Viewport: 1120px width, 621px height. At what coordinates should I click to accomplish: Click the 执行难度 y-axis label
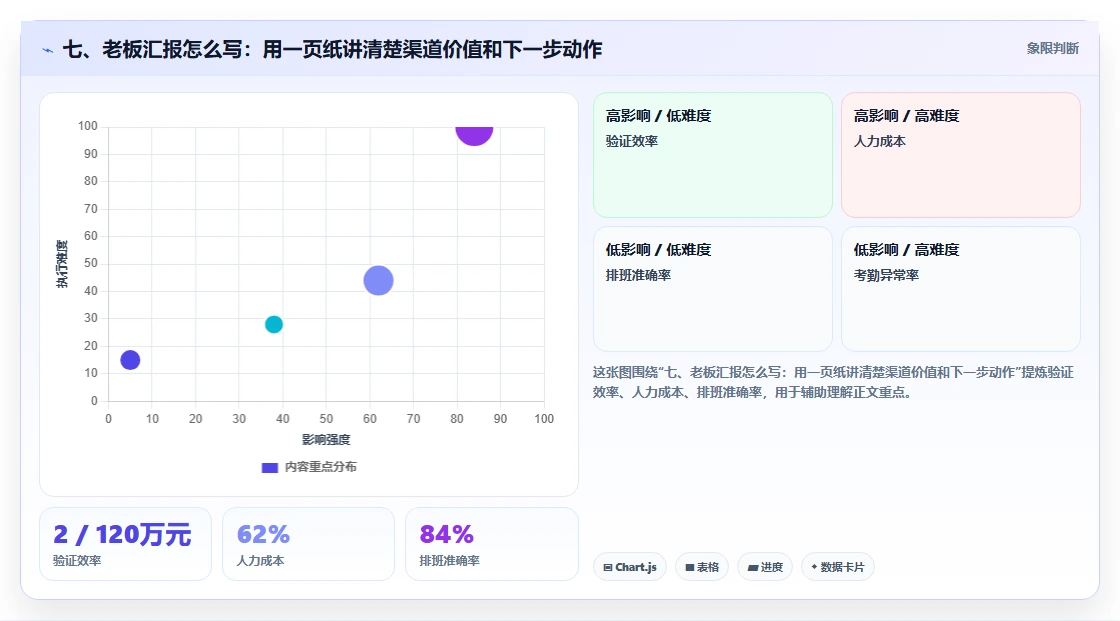pyautogui.click(x=62, y=264)
